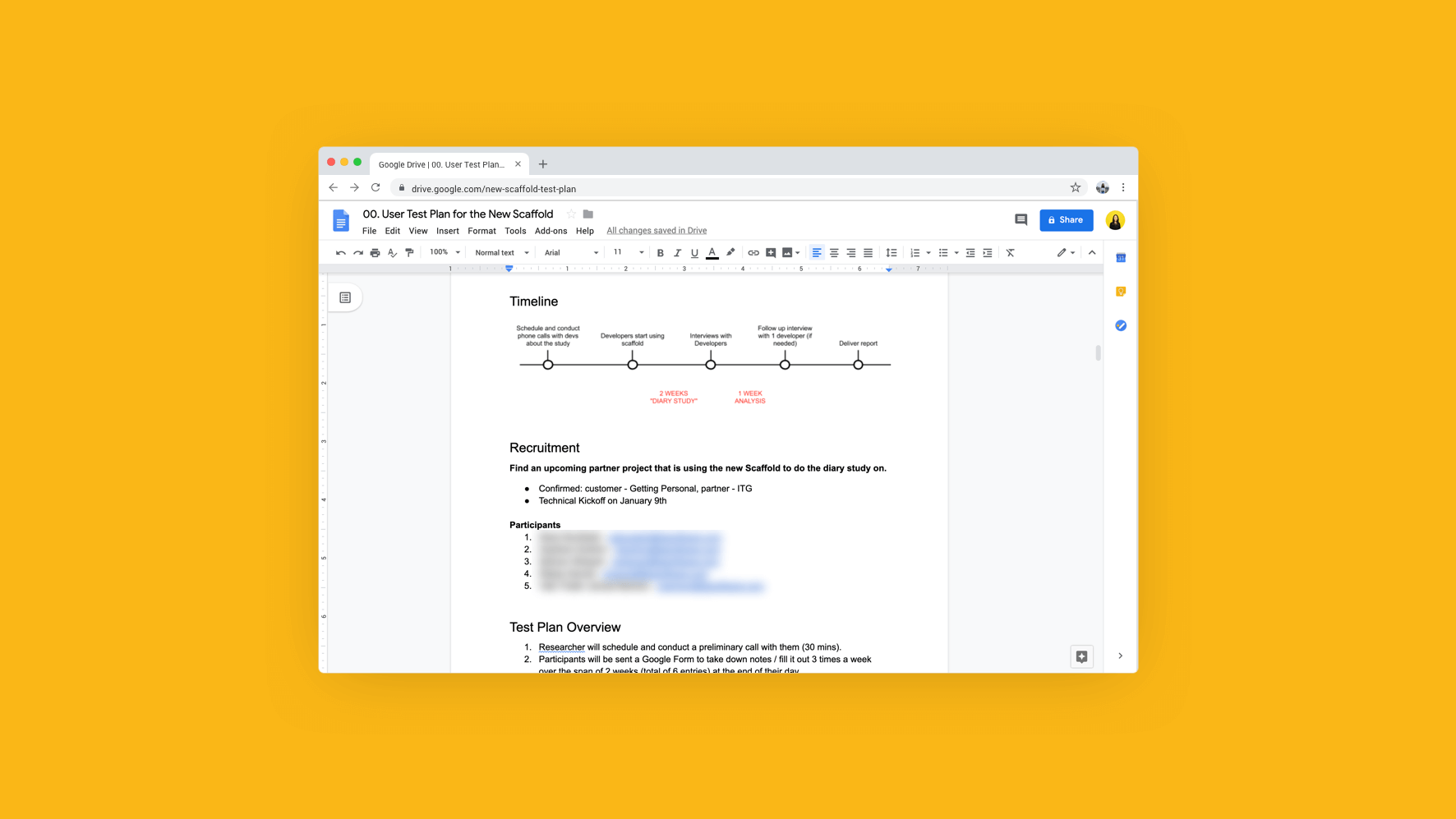Set left text alignment
Viewport: 1456px width, 819px height.
[x=817, y=253]
